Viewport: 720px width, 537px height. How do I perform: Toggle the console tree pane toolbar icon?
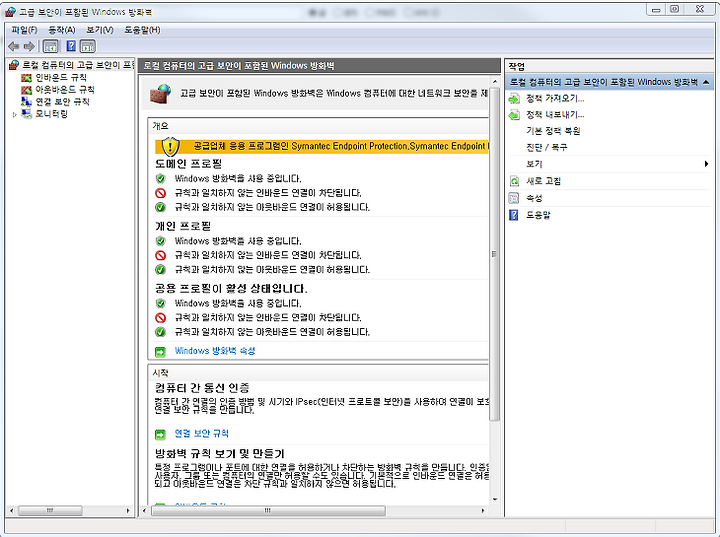pos(51,46)
